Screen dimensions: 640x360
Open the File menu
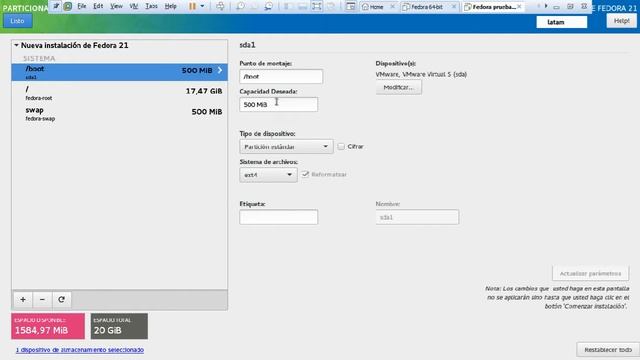[x=82, y=6]
